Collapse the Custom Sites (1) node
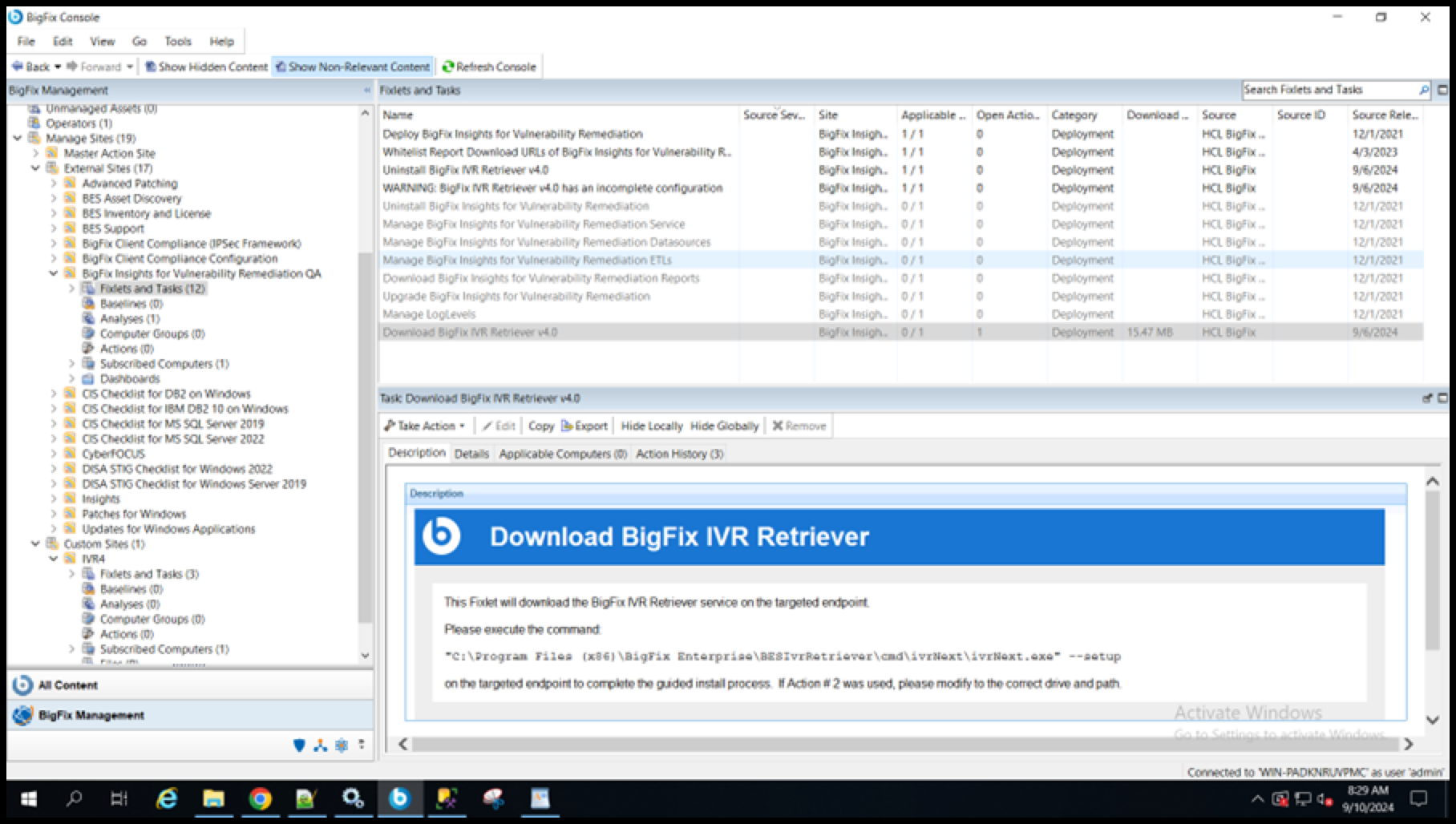The width and height of the screenshot is (1456, 824). 35,544
